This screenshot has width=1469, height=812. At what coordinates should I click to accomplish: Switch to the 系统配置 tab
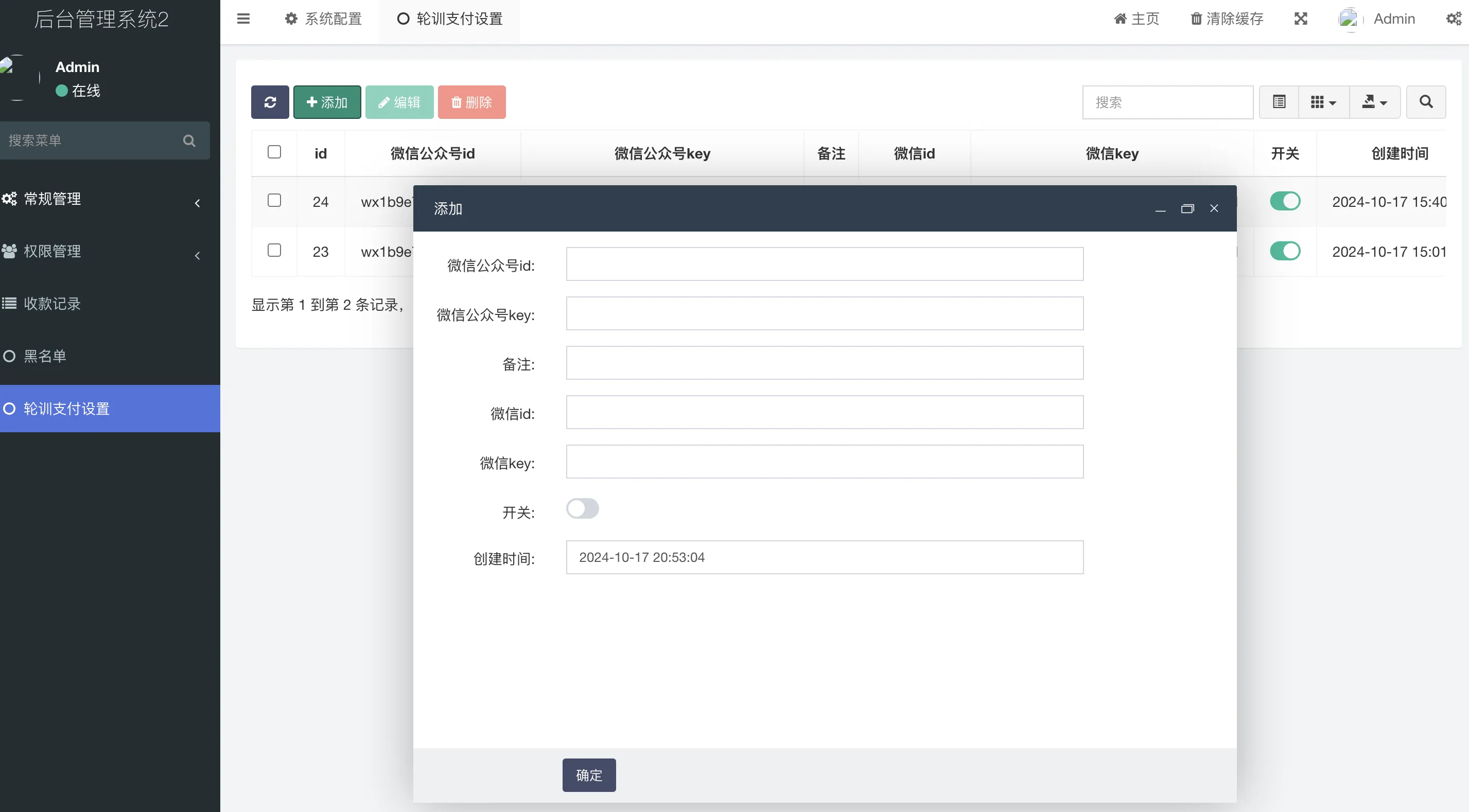[x=323, y=19]
